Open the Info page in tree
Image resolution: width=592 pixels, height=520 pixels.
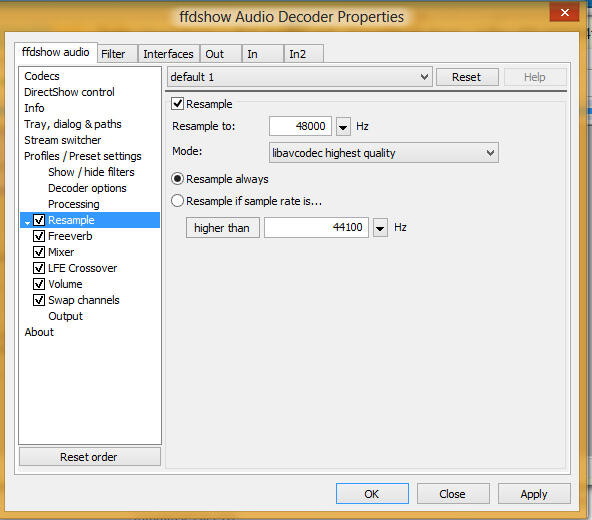coord(34,108)
